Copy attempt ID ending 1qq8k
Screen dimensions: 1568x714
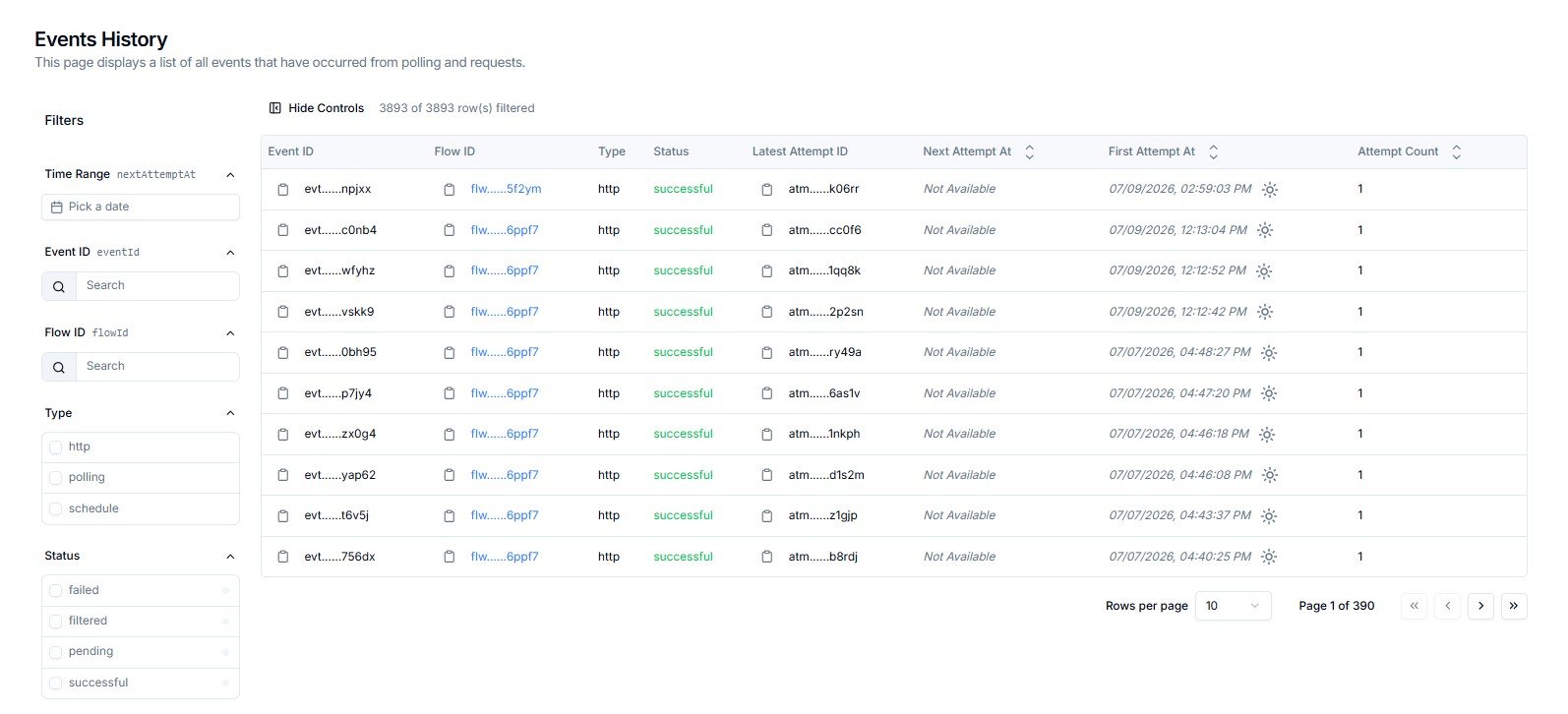point(767,270)
